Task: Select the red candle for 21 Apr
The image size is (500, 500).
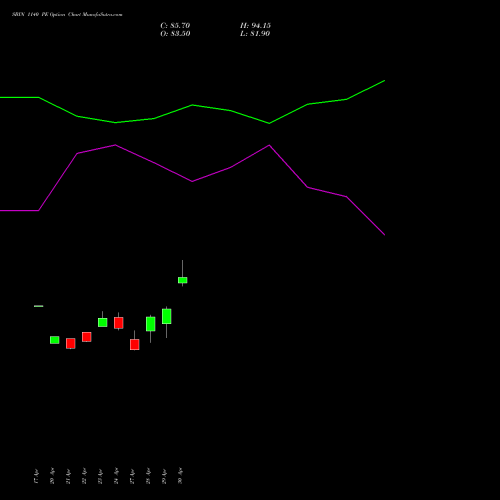Action: [x=70, y=343]
